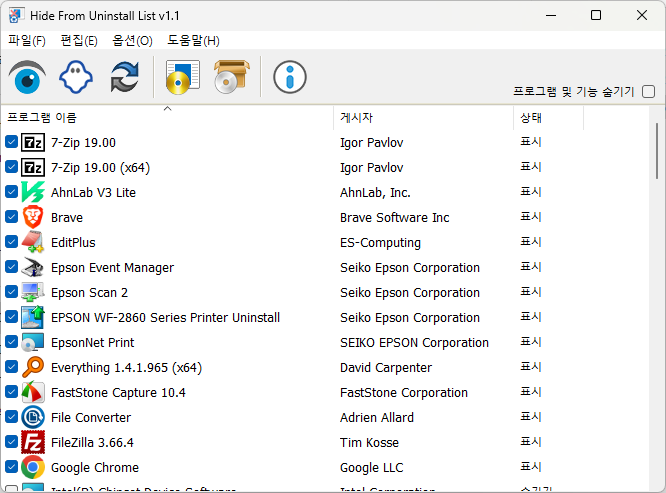Viewport: 666px width, 493px height.
Task: Click the FileZilla program icon
Action: click(33, 442)
